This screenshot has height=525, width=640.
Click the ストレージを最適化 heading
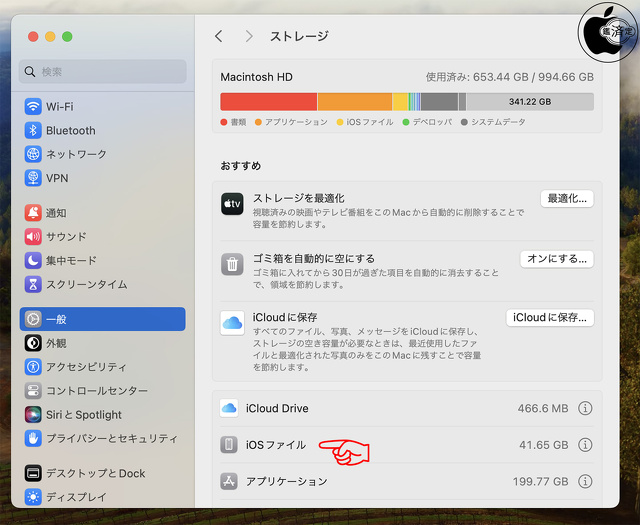point(299,198)
